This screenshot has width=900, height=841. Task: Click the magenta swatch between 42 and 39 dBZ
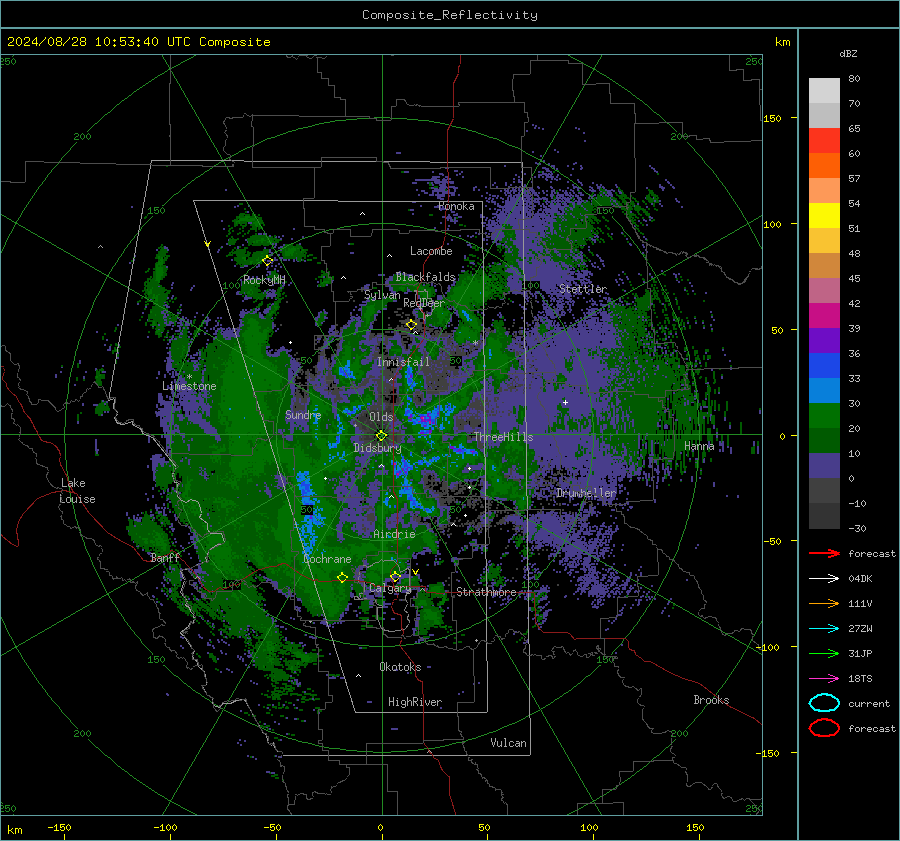point(824,316)
